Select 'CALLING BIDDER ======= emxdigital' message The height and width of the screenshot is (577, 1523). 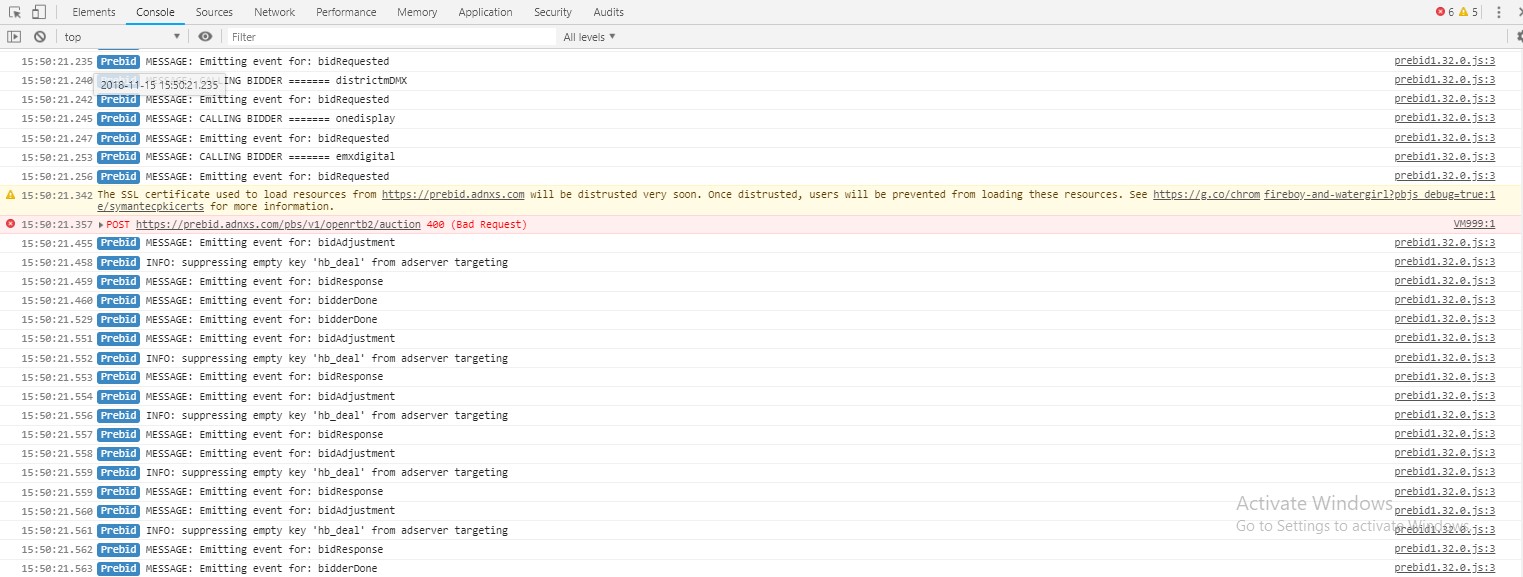coord(270,156)
